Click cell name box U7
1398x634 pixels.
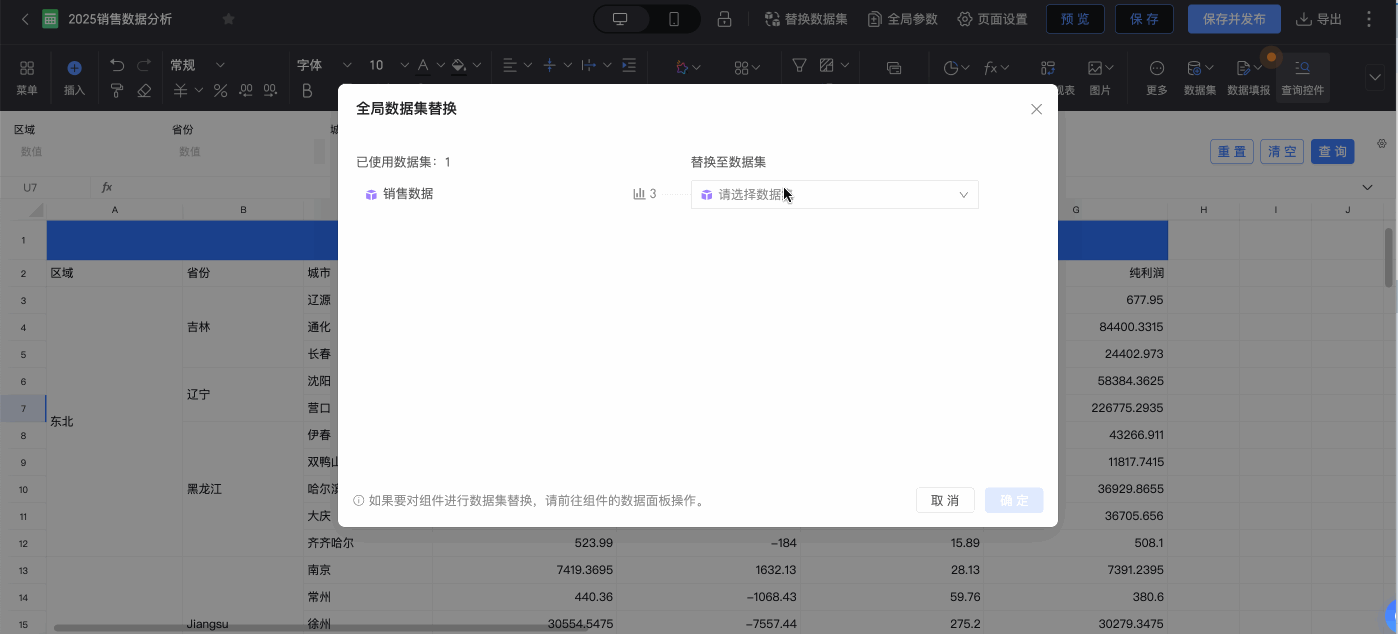(x=45, y=187)
